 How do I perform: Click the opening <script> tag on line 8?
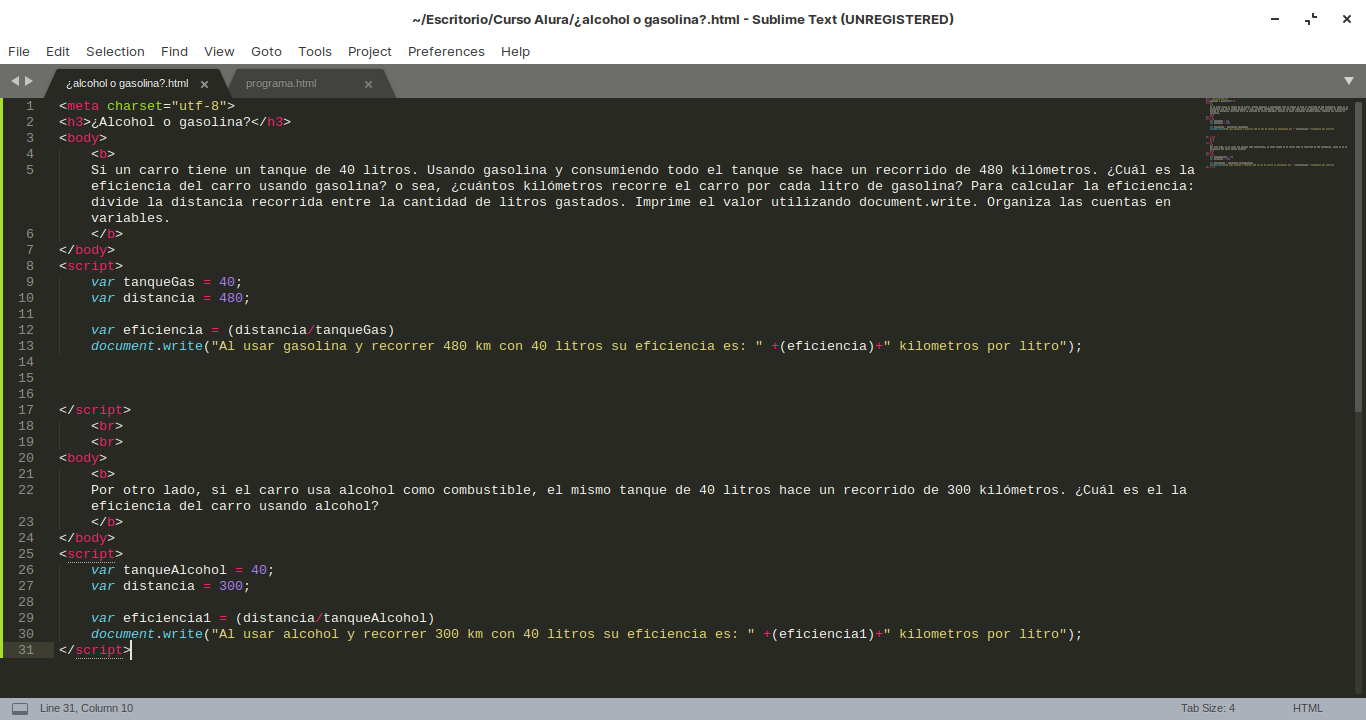(91, 266)
